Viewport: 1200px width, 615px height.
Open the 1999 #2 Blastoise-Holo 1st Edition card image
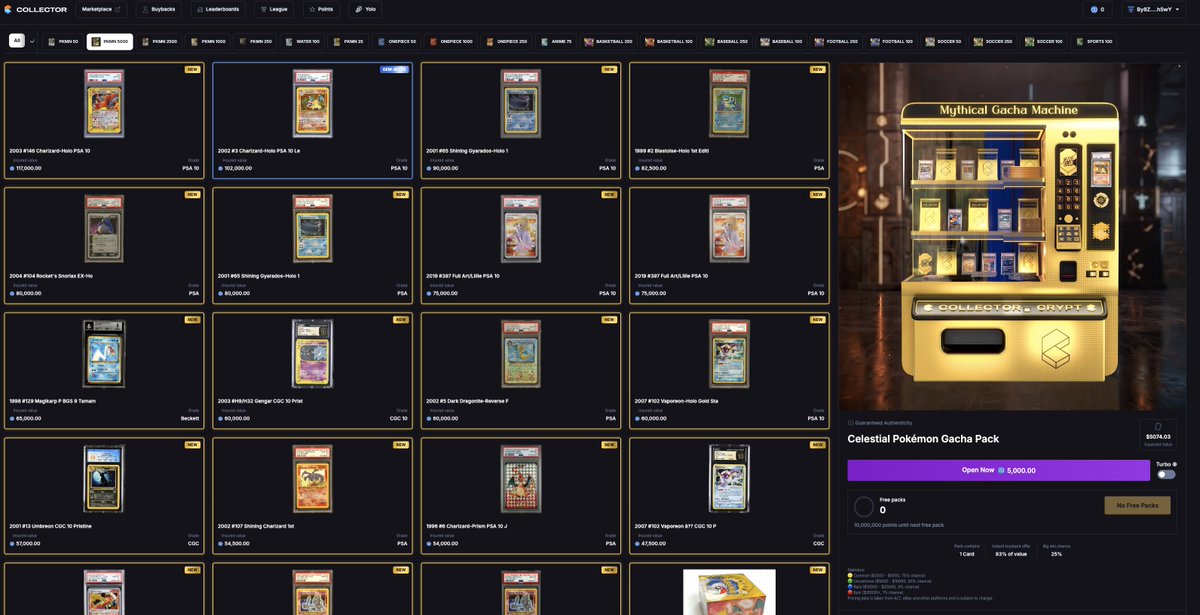coord(729,103)
